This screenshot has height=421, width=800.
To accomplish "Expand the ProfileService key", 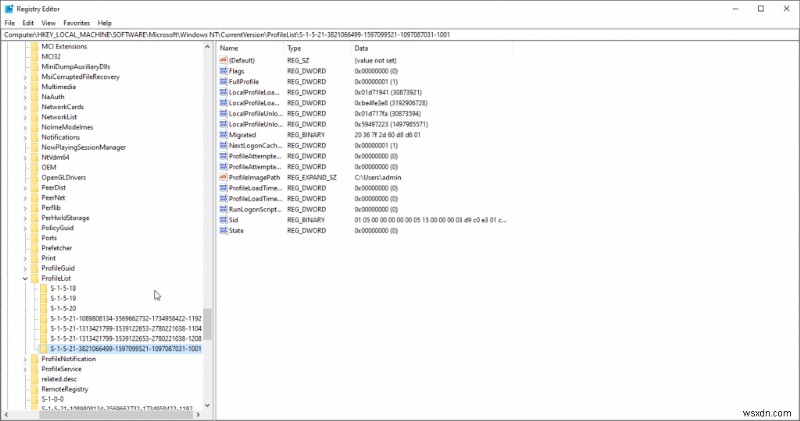I will [25, 369].
